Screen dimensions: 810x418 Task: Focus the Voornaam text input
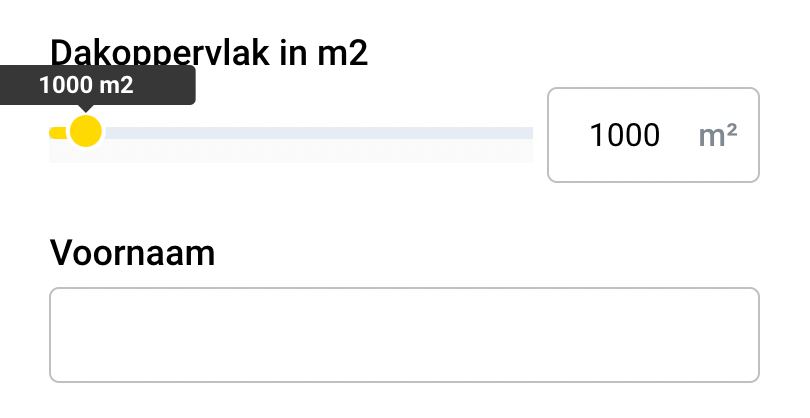coord(404,335)
